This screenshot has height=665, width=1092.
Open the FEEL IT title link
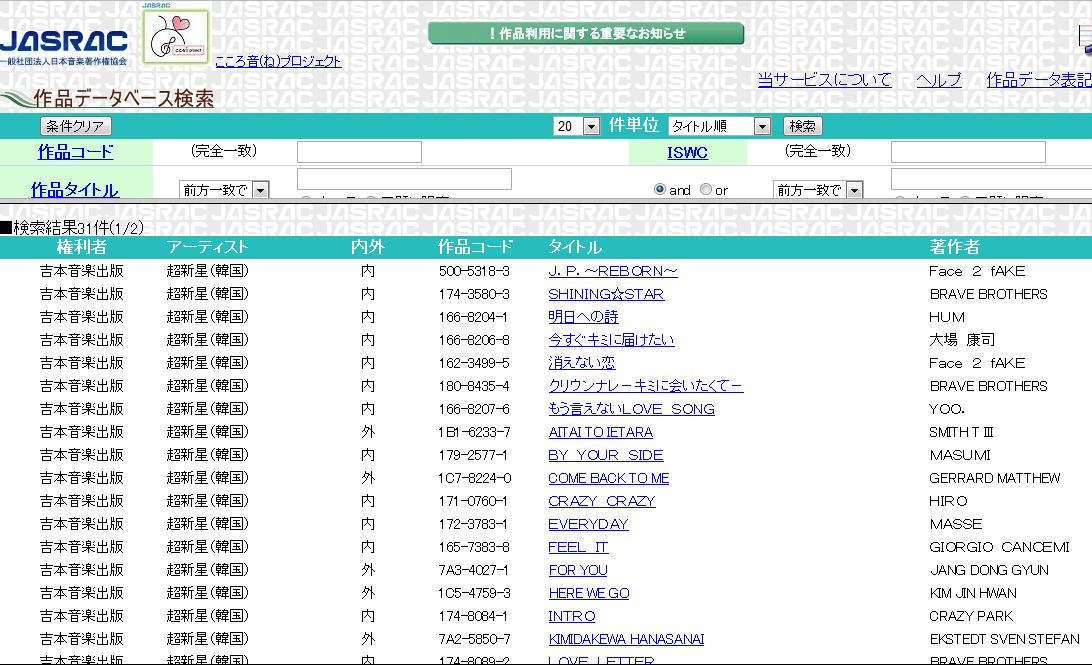(578, 547)
